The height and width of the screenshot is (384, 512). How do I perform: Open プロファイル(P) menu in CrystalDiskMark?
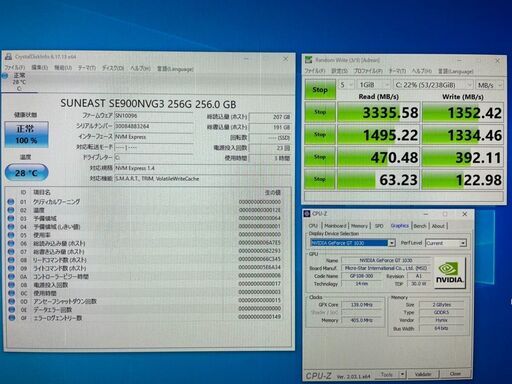click(368, 71)
